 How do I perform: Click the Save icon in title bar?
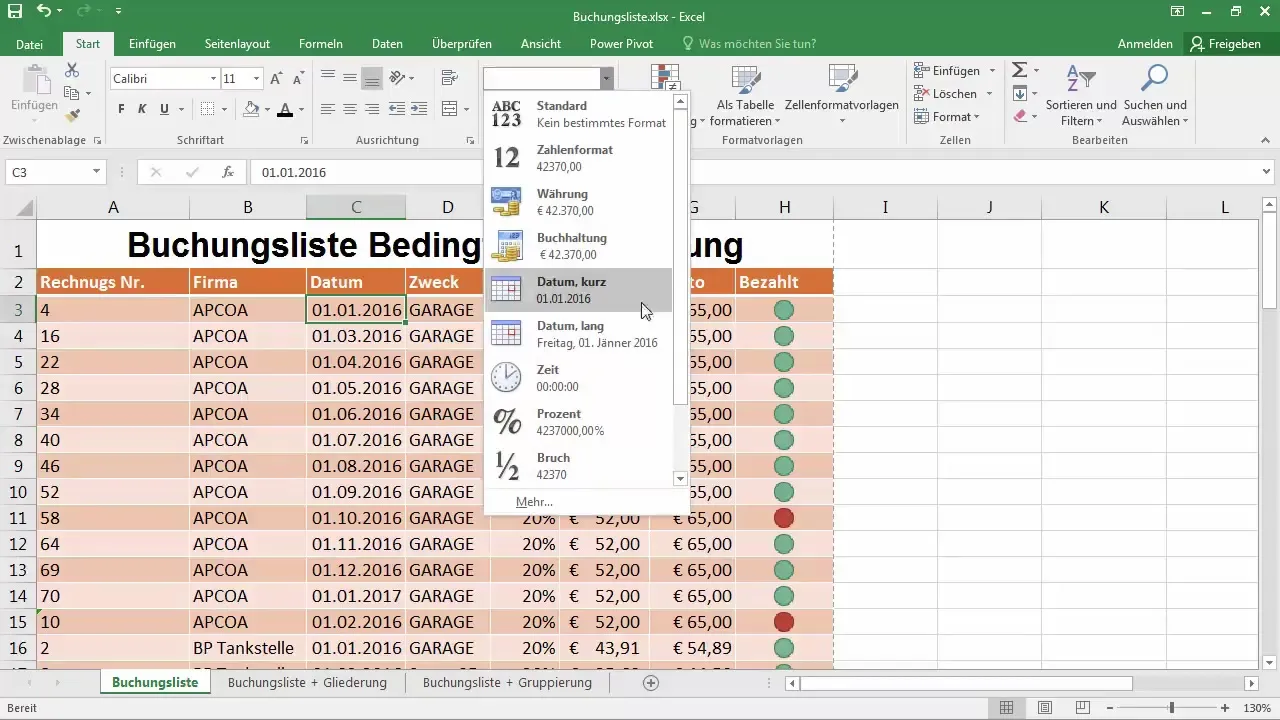click(14, 12)
